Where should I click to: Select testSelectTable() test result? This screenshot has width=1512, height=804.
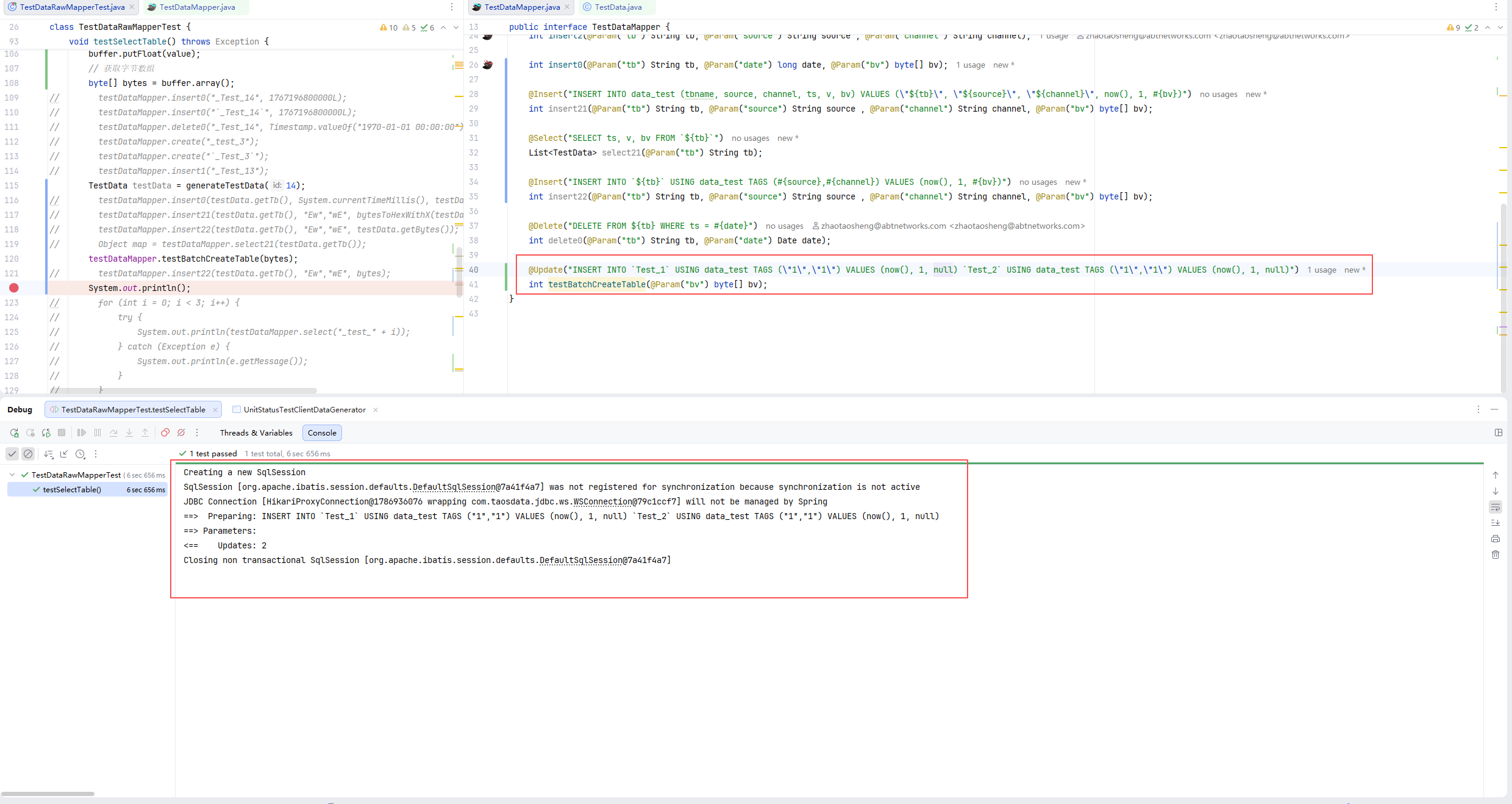[x=72, y=489]
